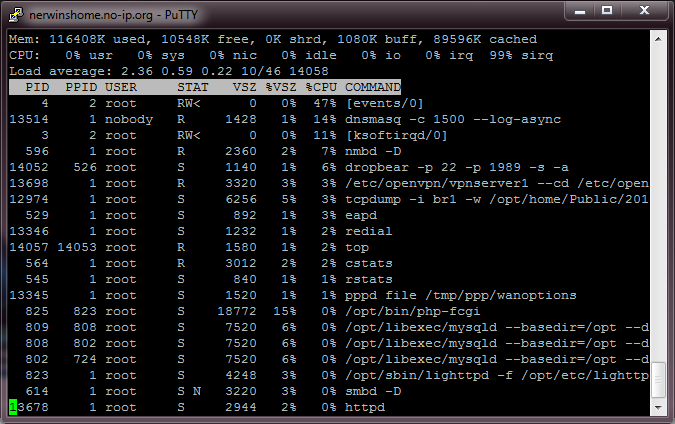Image resolution: width=675 pixels, height=424 pixels.
Task: Click the COMMAND column header
Action: click(372, 87)
